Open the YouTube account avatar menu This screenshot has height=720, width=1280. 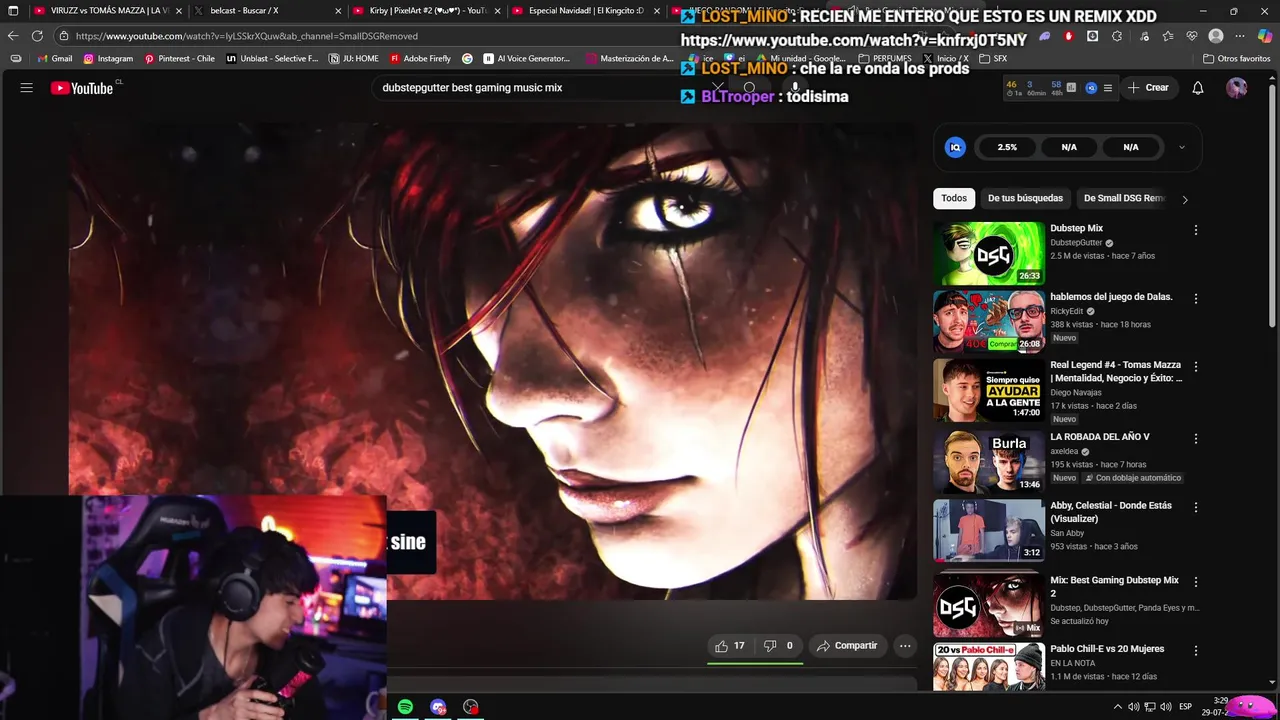[1237, 88]
